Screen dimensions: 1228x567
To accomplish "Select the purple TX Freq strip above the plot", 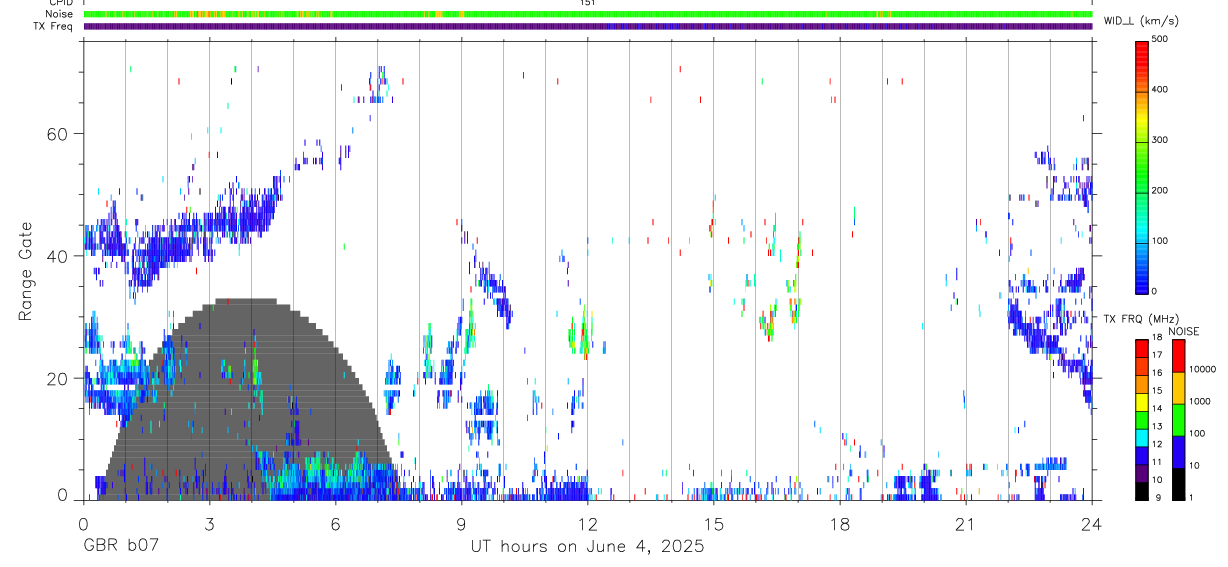I will (588, 26).
